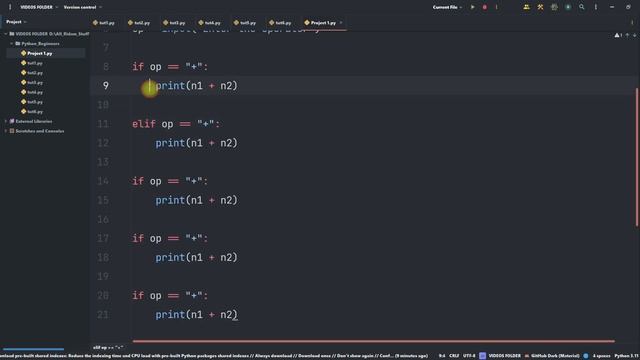The width and height of the screenshot is (640, 360).
Task: Expand Scratches and Consoles node
Action: pos(6,131)
